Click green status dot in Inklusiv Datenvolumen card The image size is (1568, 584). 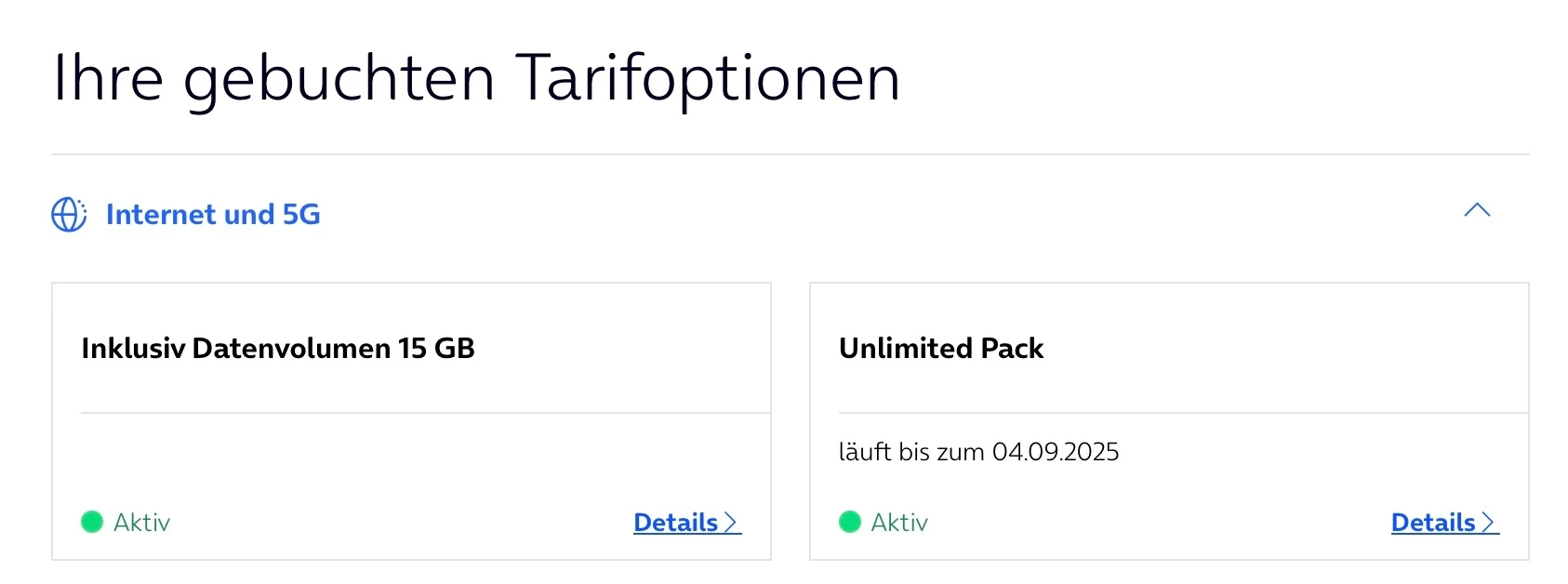pos(92,522)
